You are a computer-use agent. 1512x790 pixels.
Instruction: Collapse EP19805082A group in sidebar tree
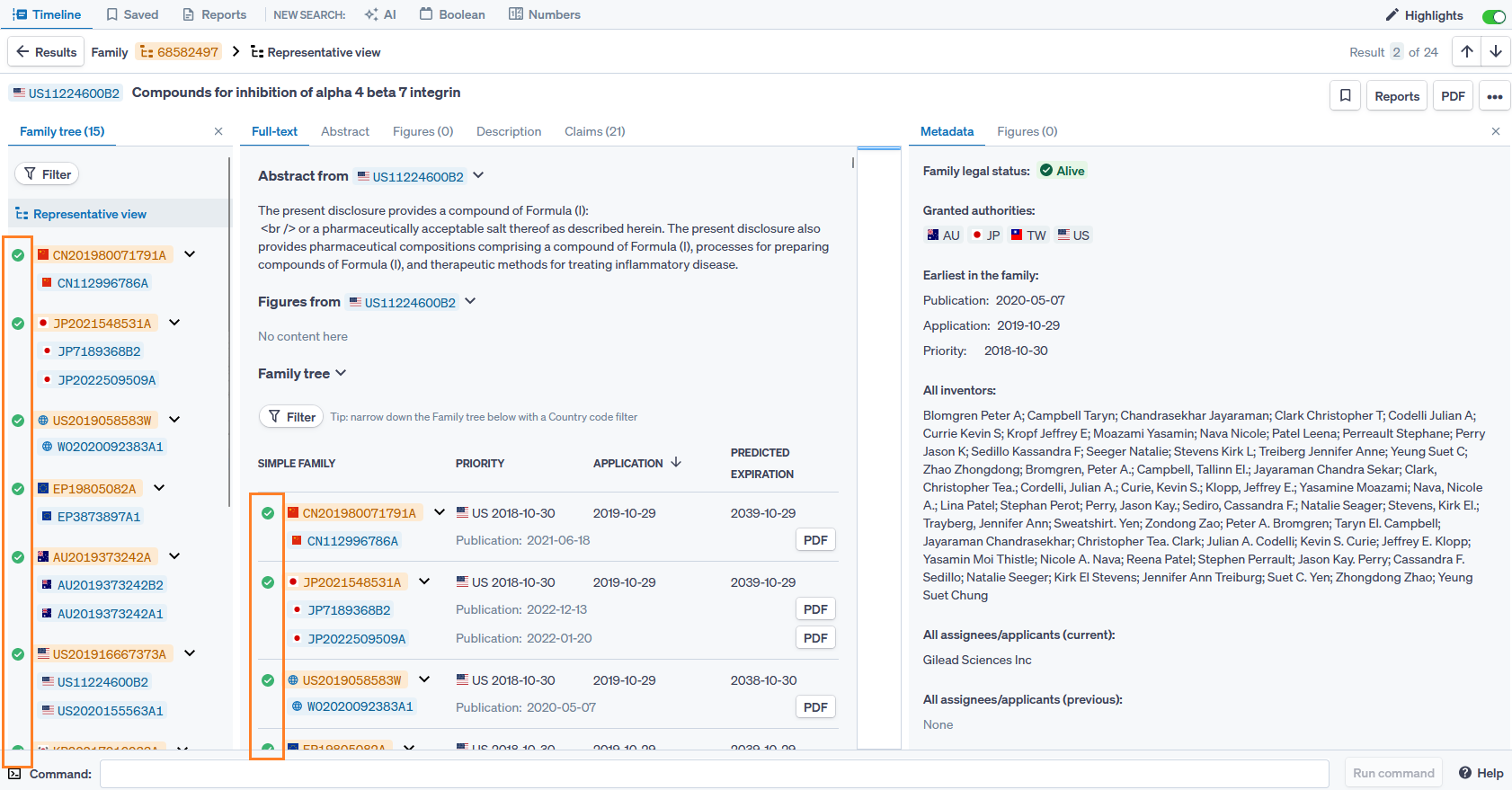click(159, 488)
